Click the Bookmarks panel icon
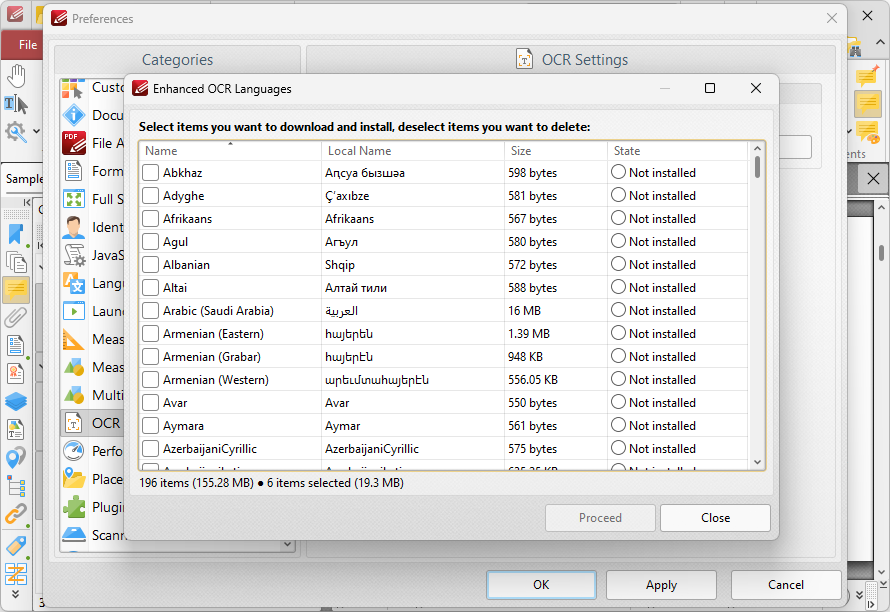 coord(16,234)
